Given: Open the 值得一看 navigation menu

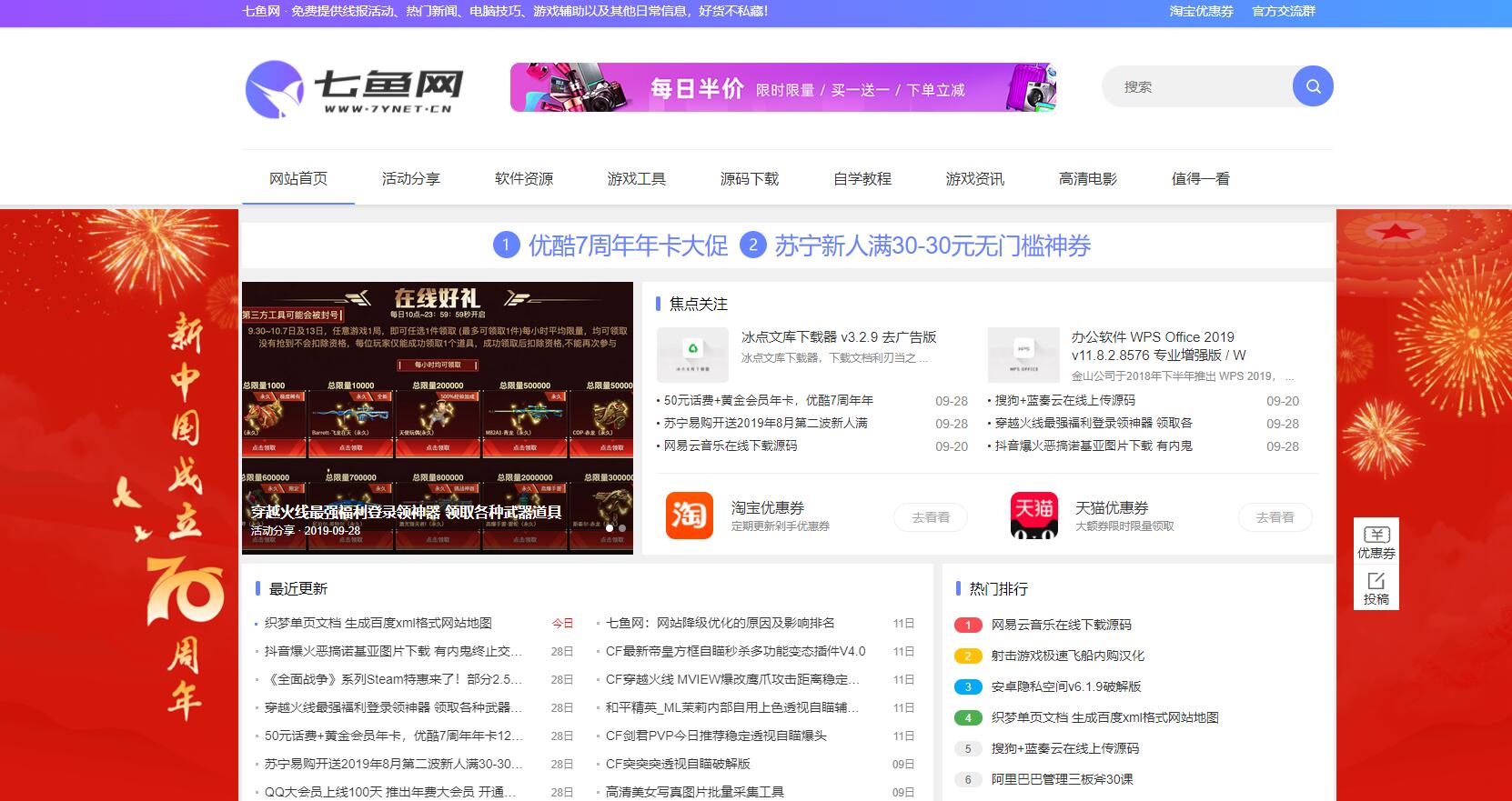Looking at the screenshot, I should [1201, 178].
